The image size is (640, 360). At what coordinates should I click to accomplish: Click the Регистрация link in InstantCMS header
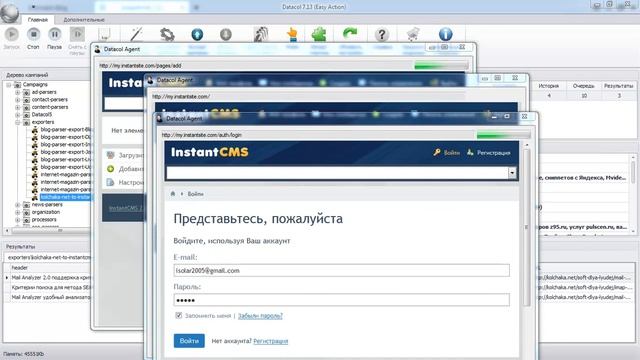pos(493,153)
